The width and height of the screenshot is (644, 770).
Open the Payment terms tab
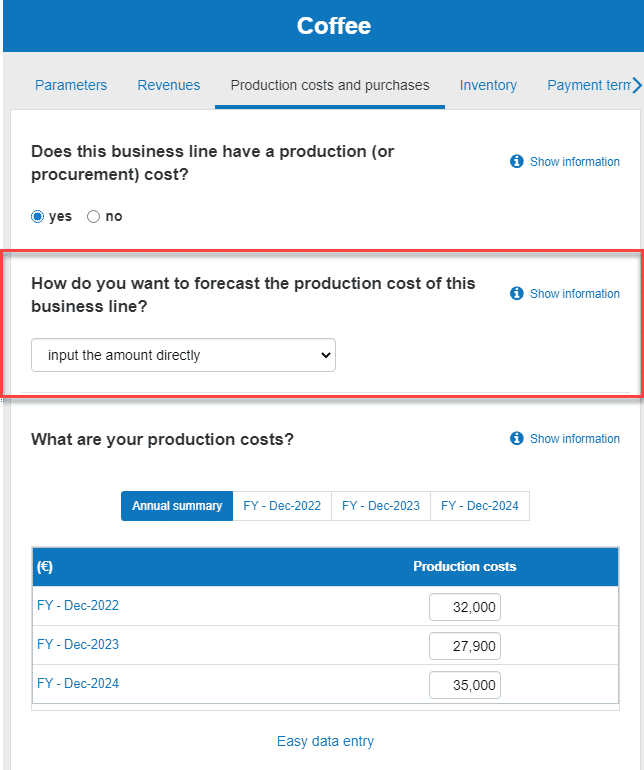(x=589, y=85)
